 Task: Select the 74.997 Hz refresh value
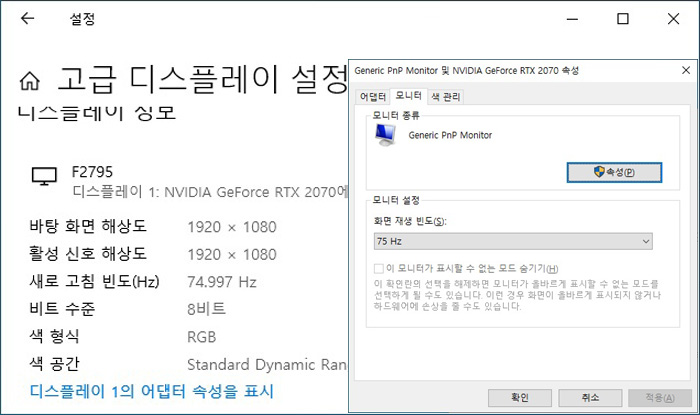point(222,282)
